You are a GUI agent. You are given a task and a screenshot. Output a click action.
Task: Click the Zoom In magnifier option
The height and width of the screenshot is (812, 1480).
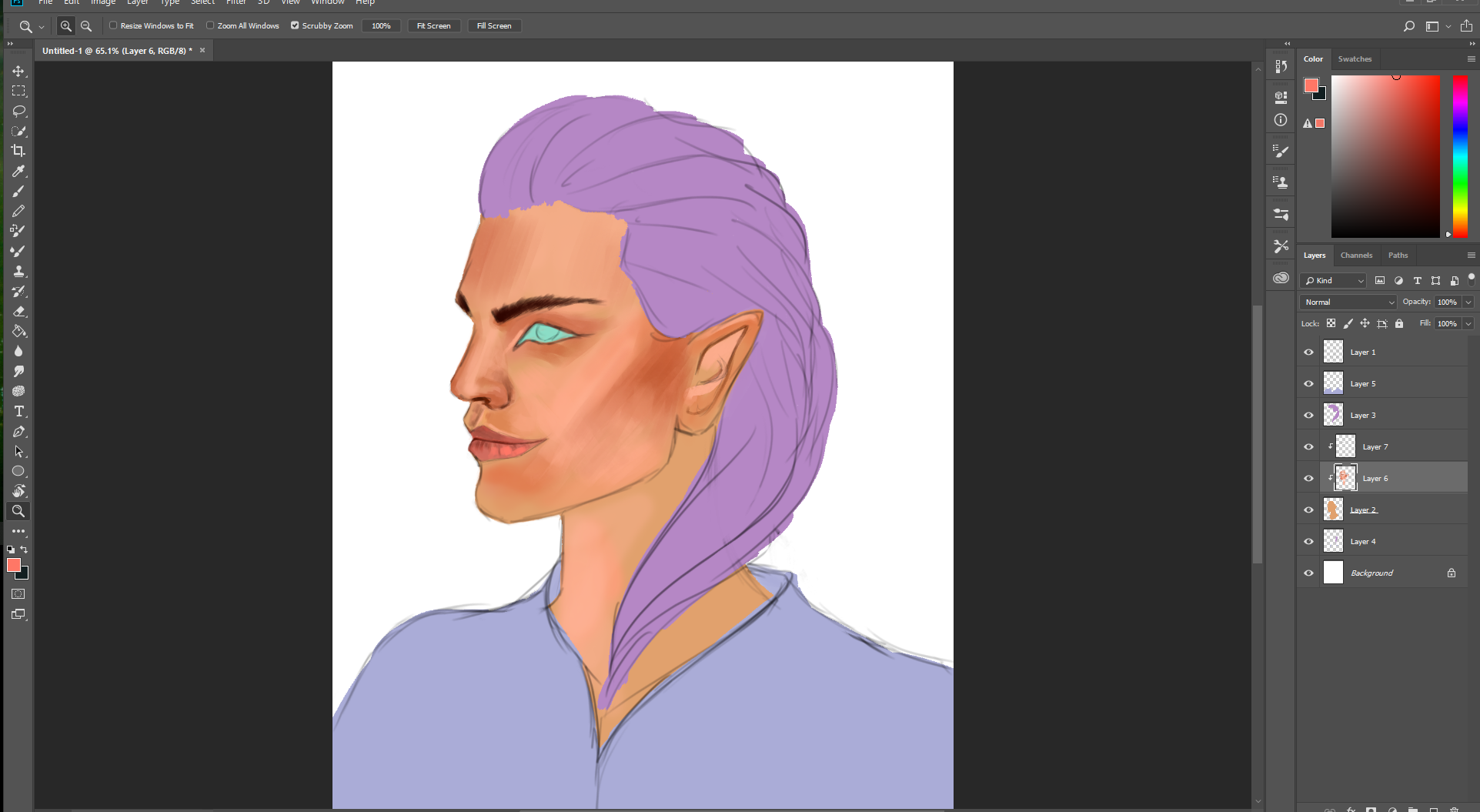(66, 26)
